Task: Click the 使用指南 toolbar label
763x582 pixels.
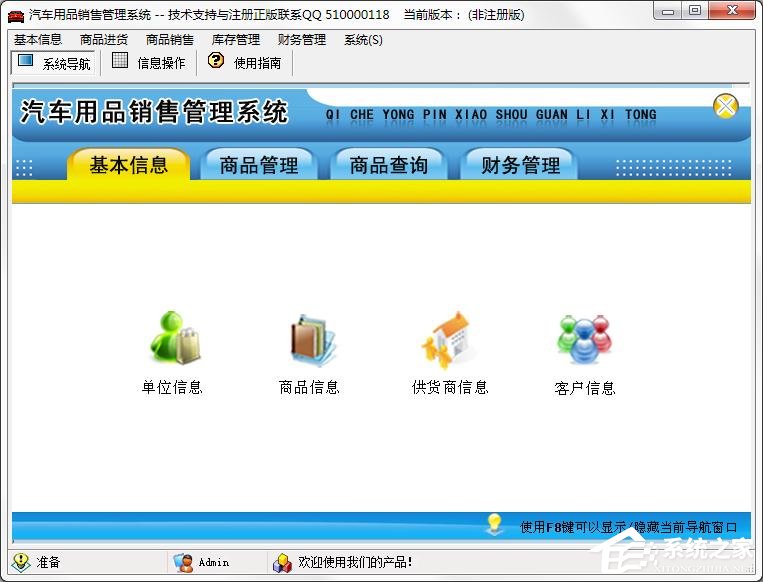Action: (257, 63)
